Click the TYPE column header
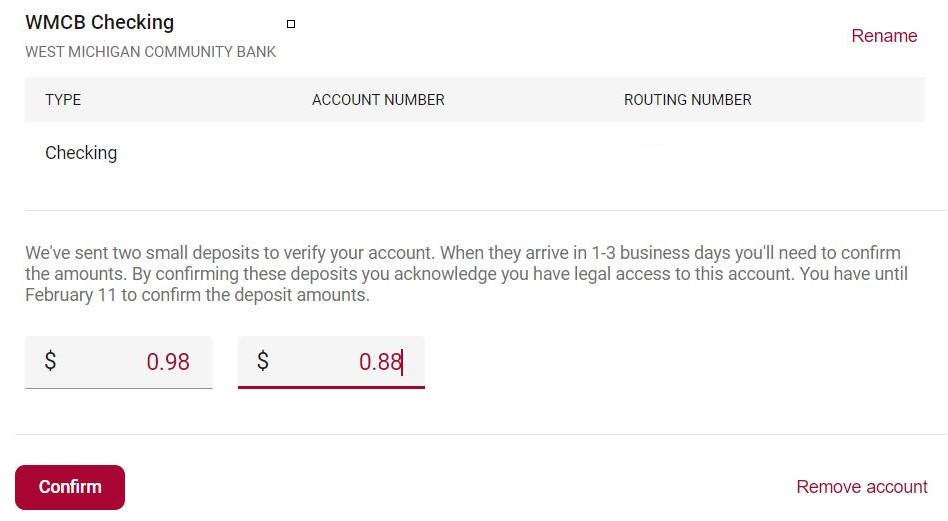This screenshot has width=948, height=521. 63,100
